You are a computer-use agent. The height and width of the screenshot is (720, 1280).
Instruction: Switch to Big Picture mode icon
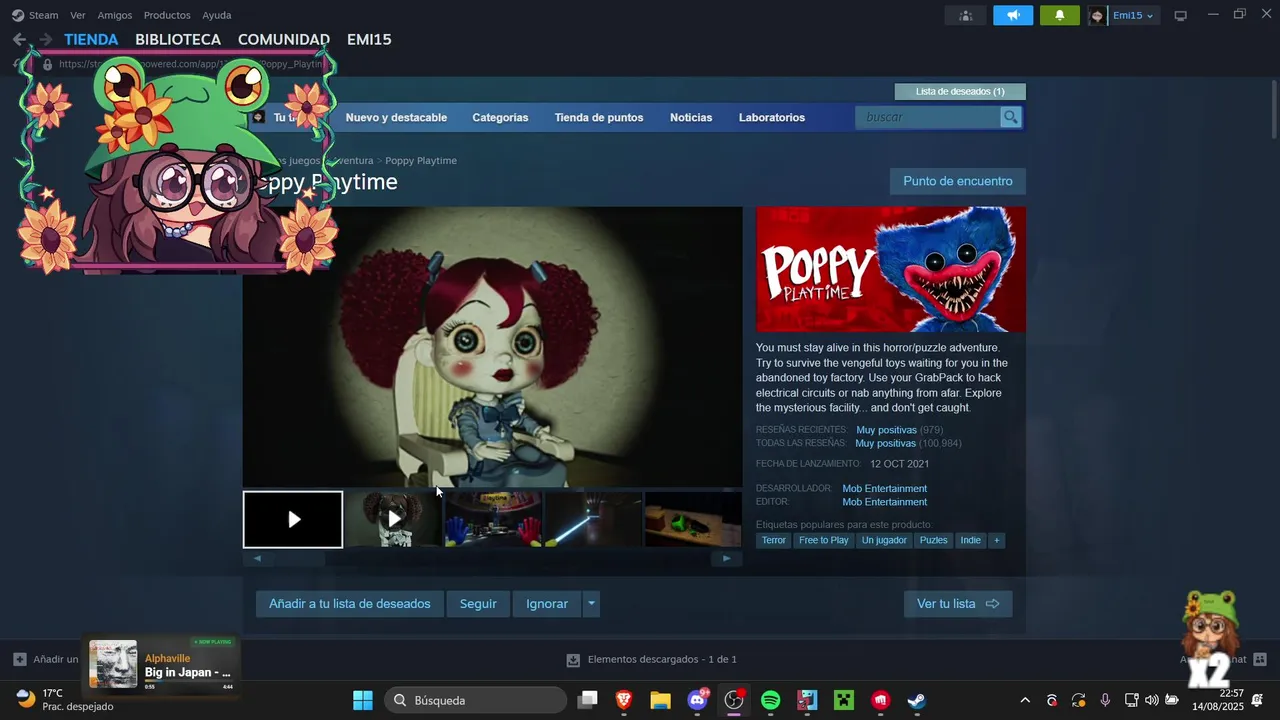[x=1180, y=15]
